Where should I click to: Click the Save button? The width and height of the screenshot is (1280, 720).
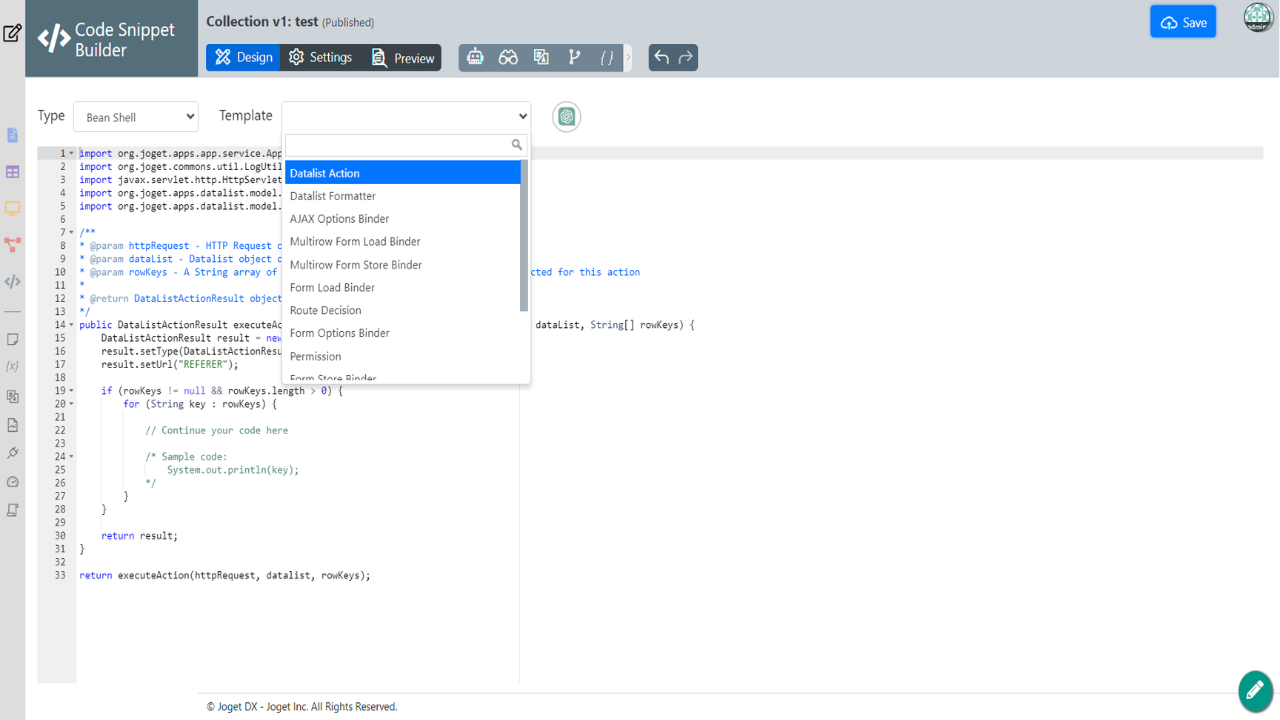click(x=1183, y=23)
